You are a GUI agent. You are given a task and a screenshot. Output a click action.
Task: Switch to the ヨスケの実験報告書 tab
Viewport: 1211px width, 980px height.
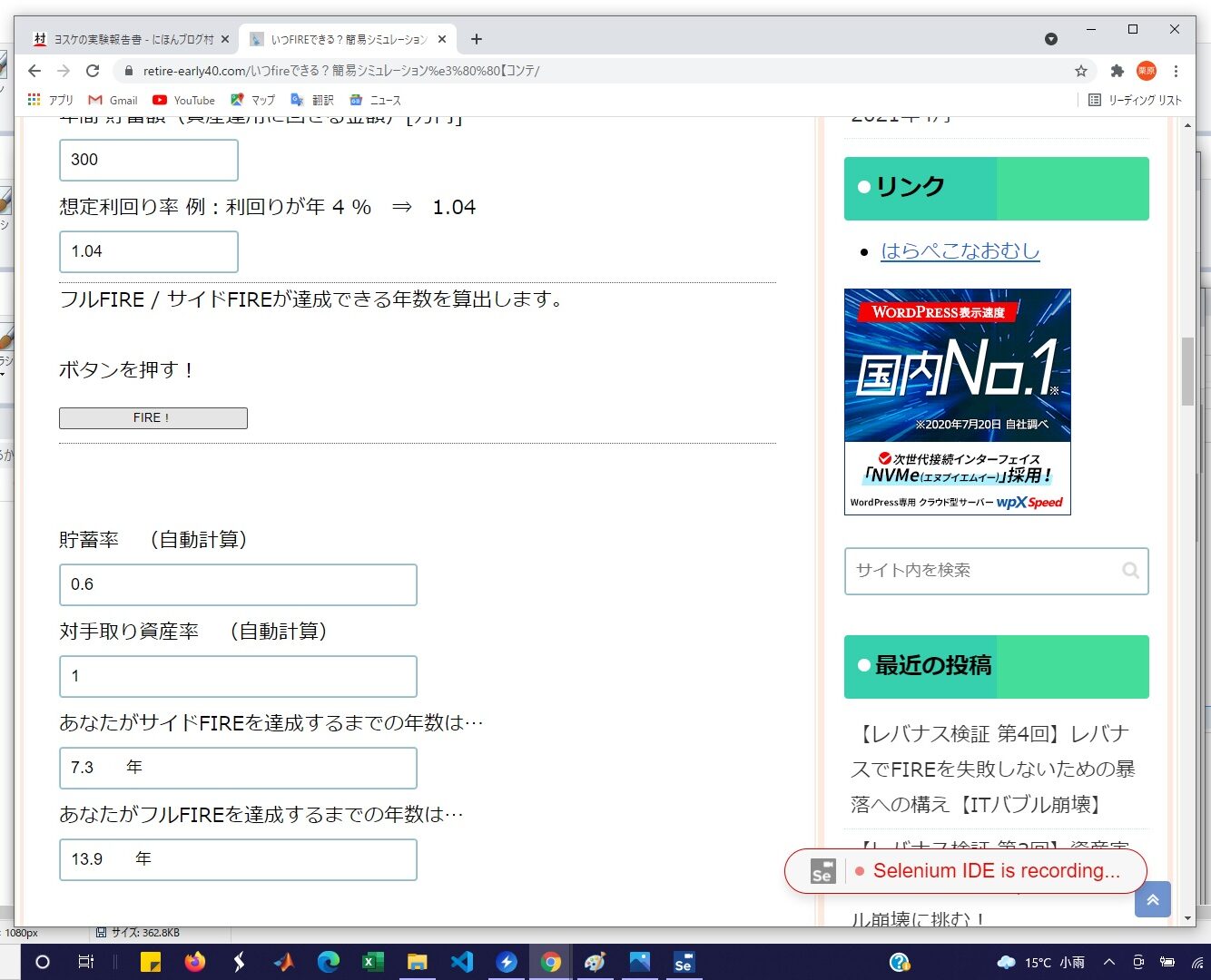pyautogui.click(x=127, y=39)
